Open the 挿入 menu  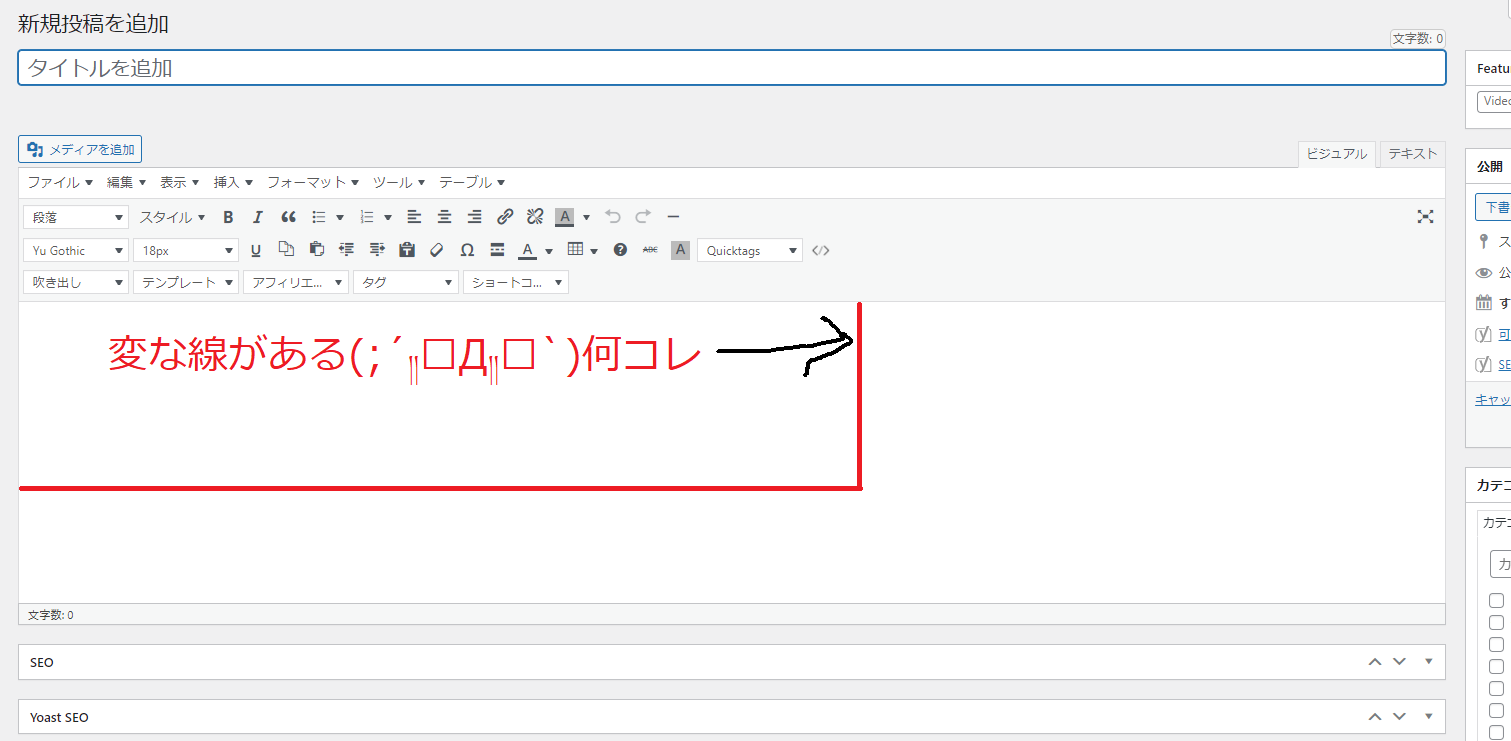[x=233, y=182]
